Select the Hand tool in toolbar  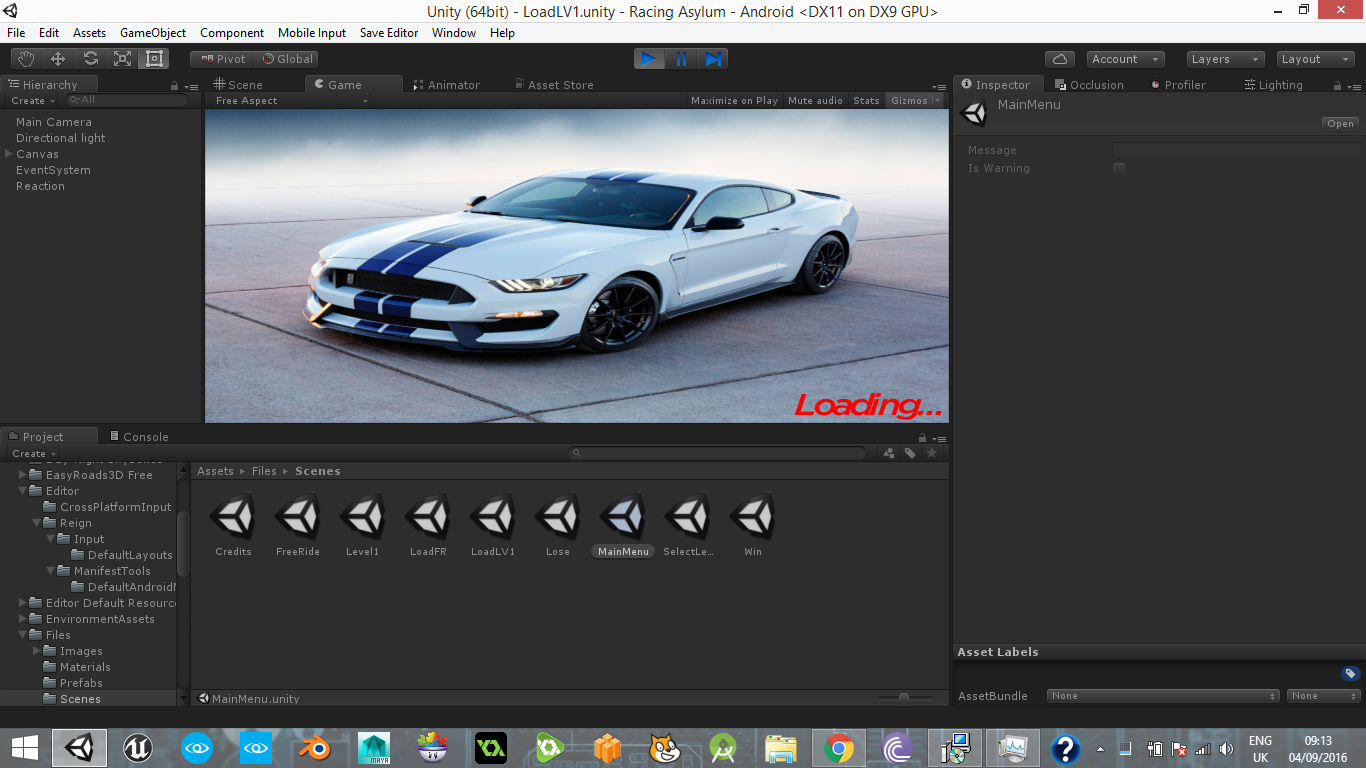[26, 59]
